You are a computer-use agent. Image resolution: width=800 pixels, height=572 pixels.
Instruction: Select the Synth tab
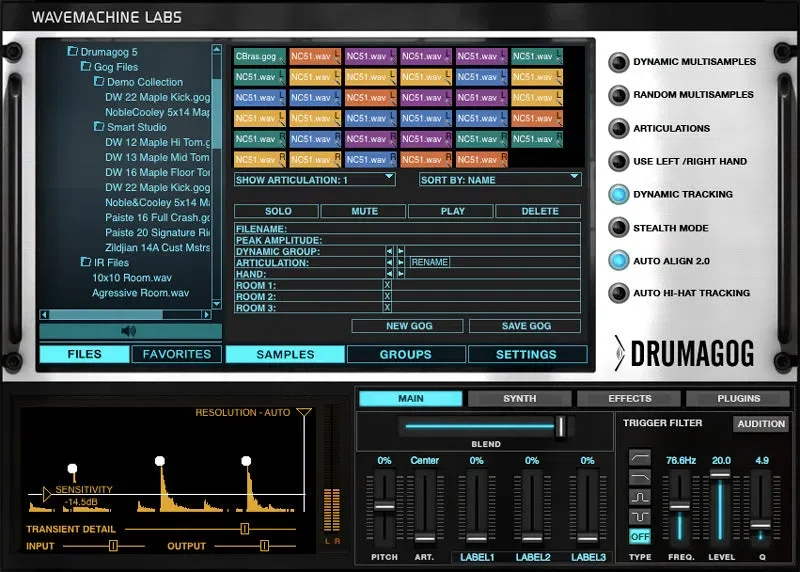519,399
